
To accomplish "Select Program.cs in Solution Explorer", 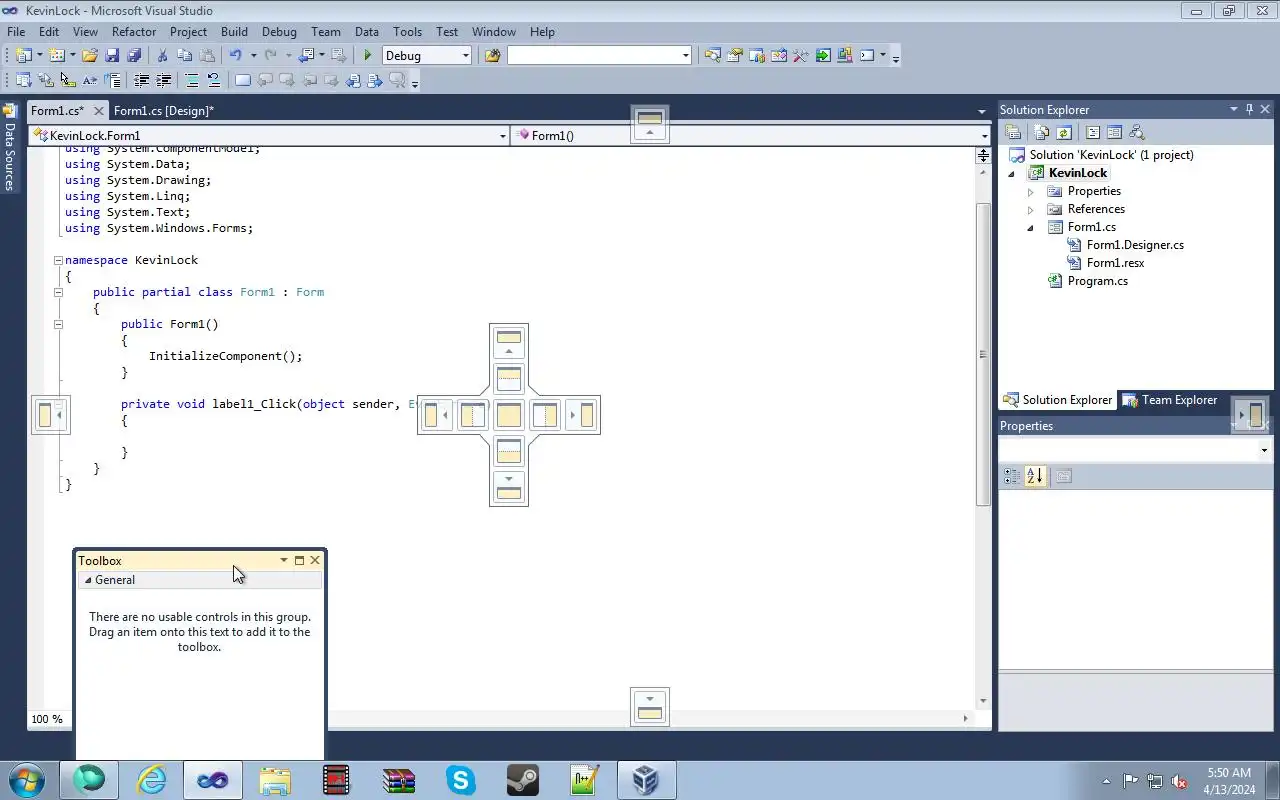I will coord(1097,281).
